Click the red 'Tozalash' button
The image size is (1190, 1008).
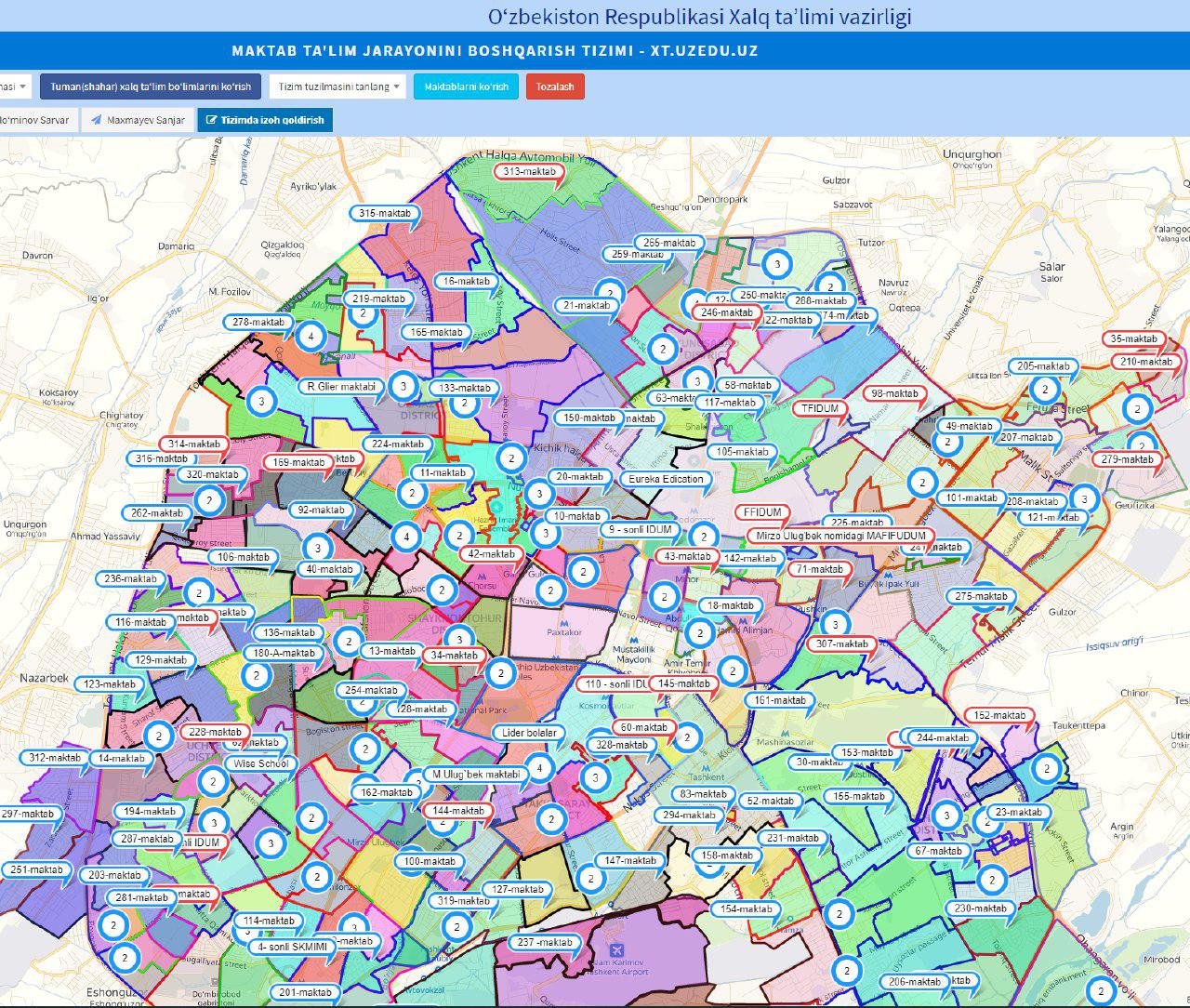click(x=555, y=86)
